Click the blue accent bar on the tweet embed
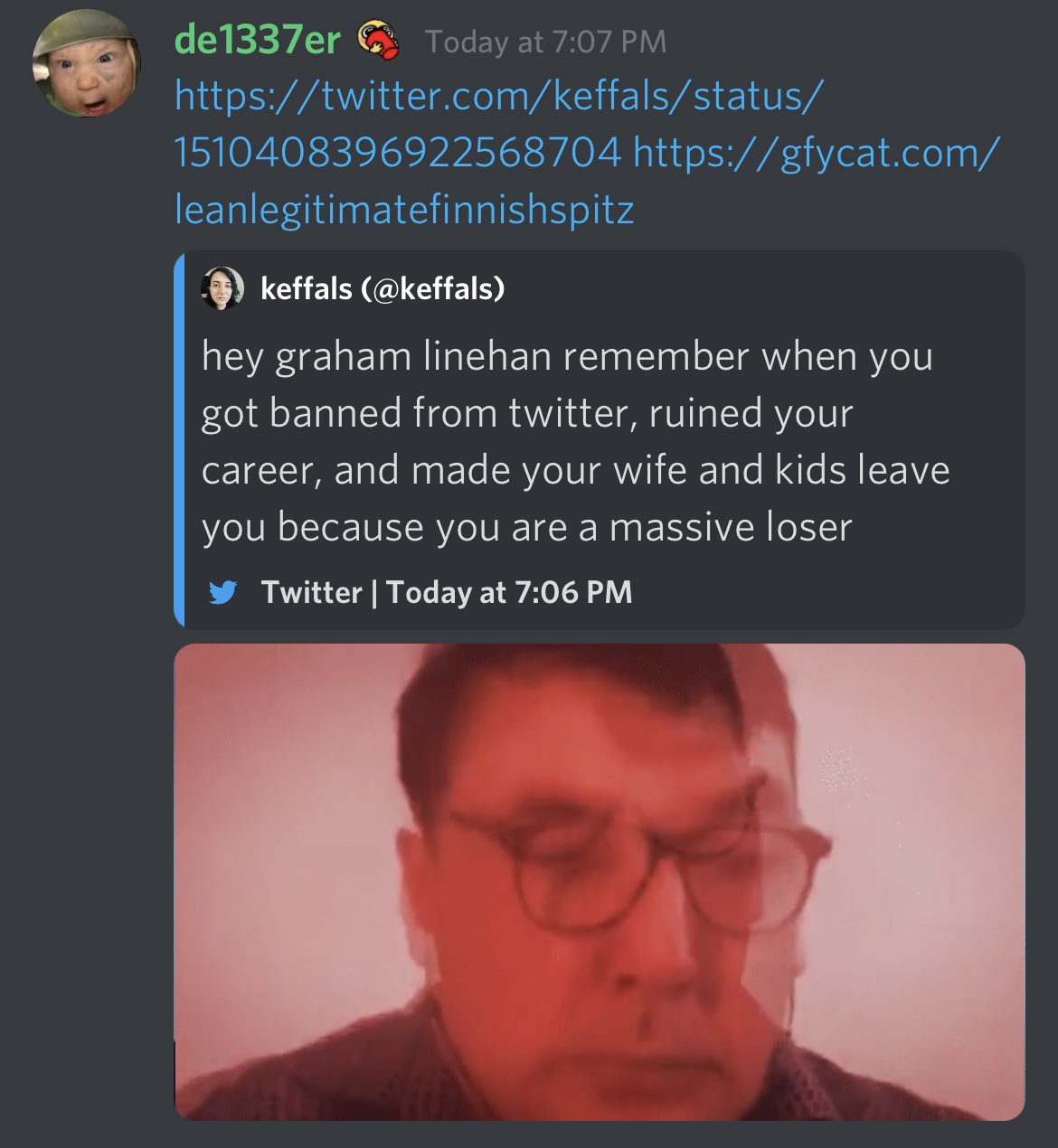 (x=179, y=439)
